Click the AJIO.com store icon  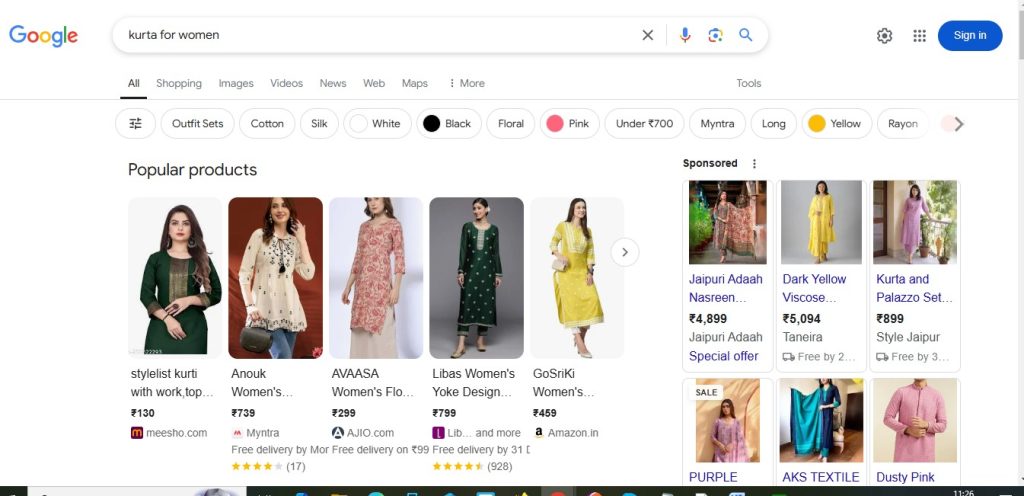click(338, 433)
